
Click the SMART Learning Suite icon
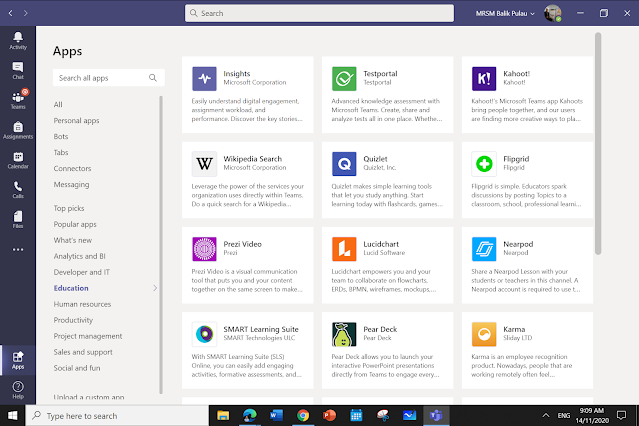[x=204, y=334]
